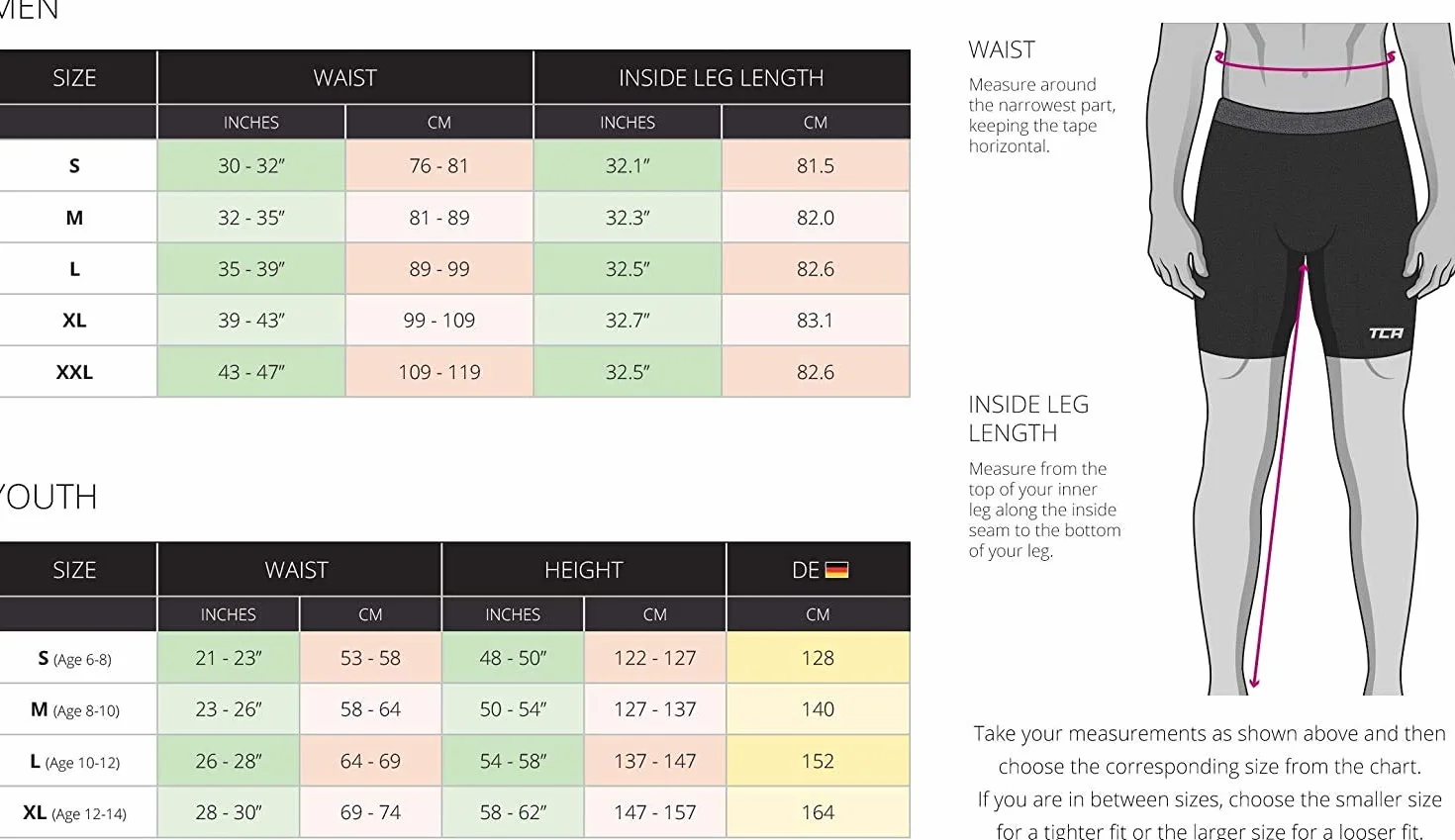Click the yellow 164 DE size cell

pyautogui.click(x=819, y=812)
